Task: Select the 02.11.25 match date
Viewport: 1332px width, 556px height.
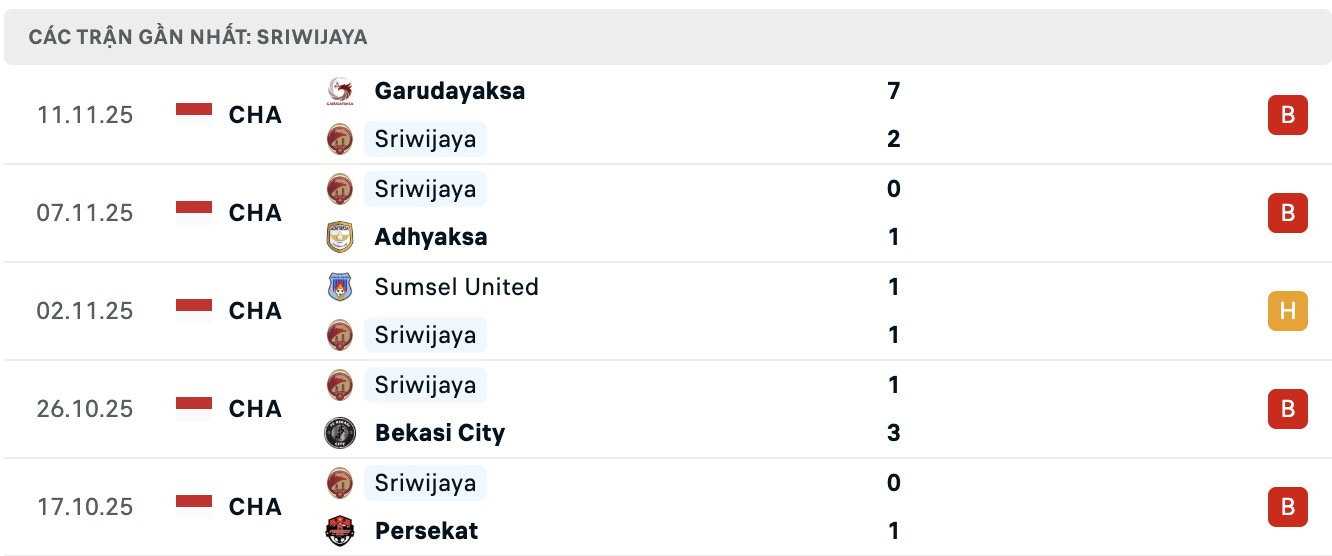Action: 85,311
